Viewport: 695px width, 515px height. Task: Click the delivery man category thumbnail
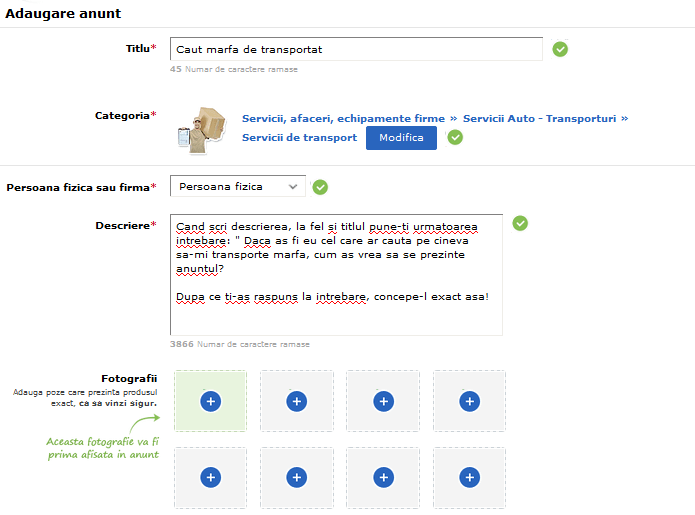coord(202,130)
